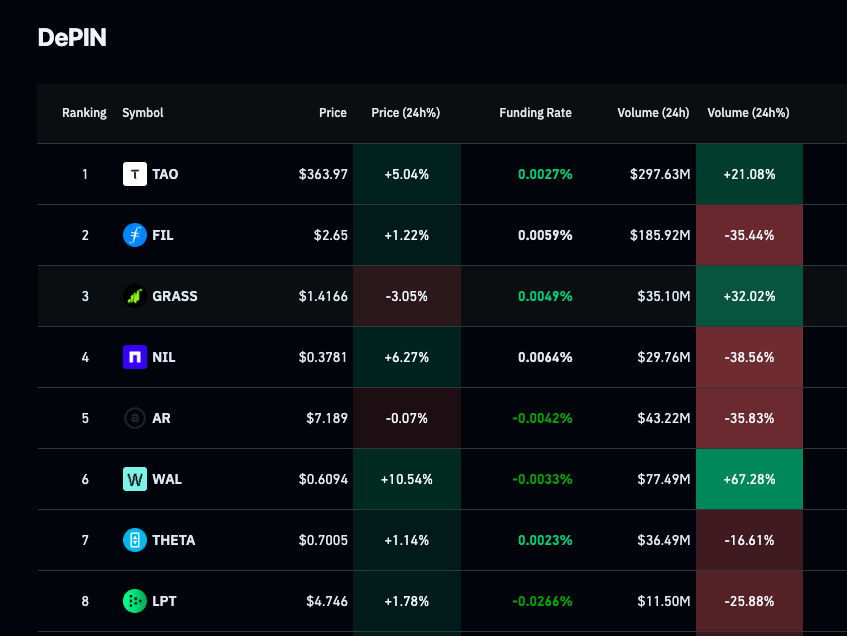Click the +6.27% price change cell
847x636 pixels.
[x=407, y=357]
